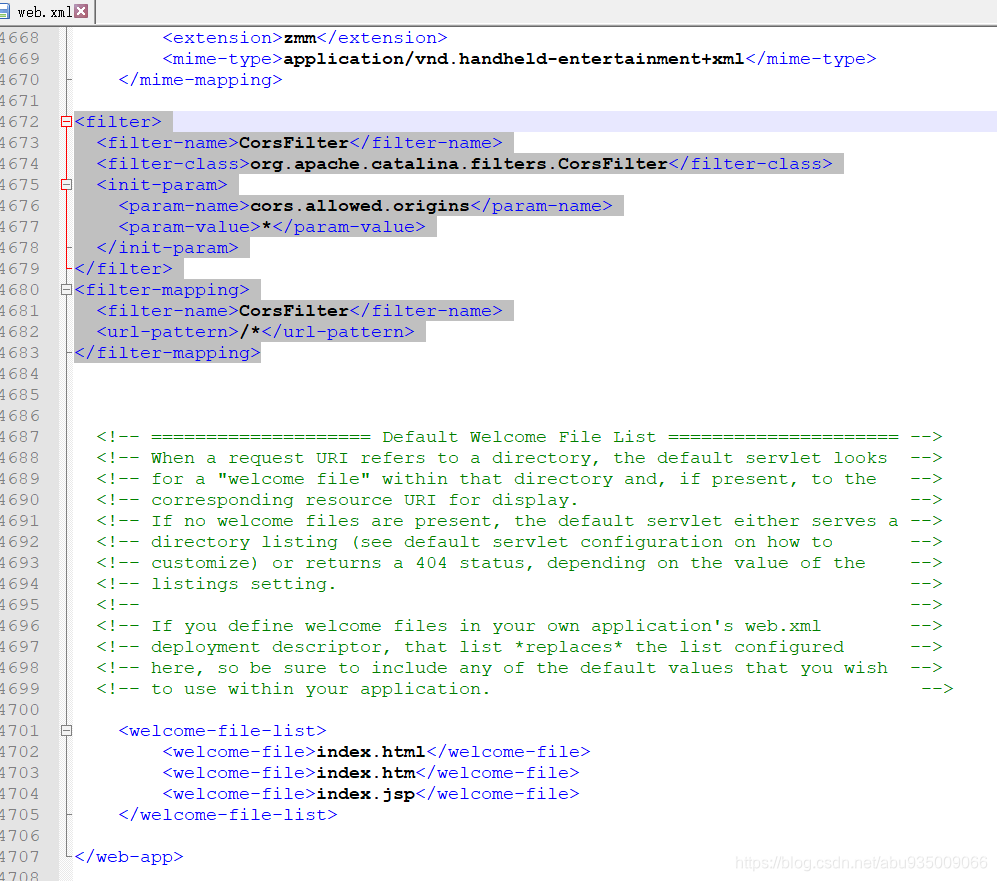This screenshot has width=997, height=881.
Task: Click CorsFilter on the filter-name line 4673
Action: pyautogui.click(x=294, y=143)
